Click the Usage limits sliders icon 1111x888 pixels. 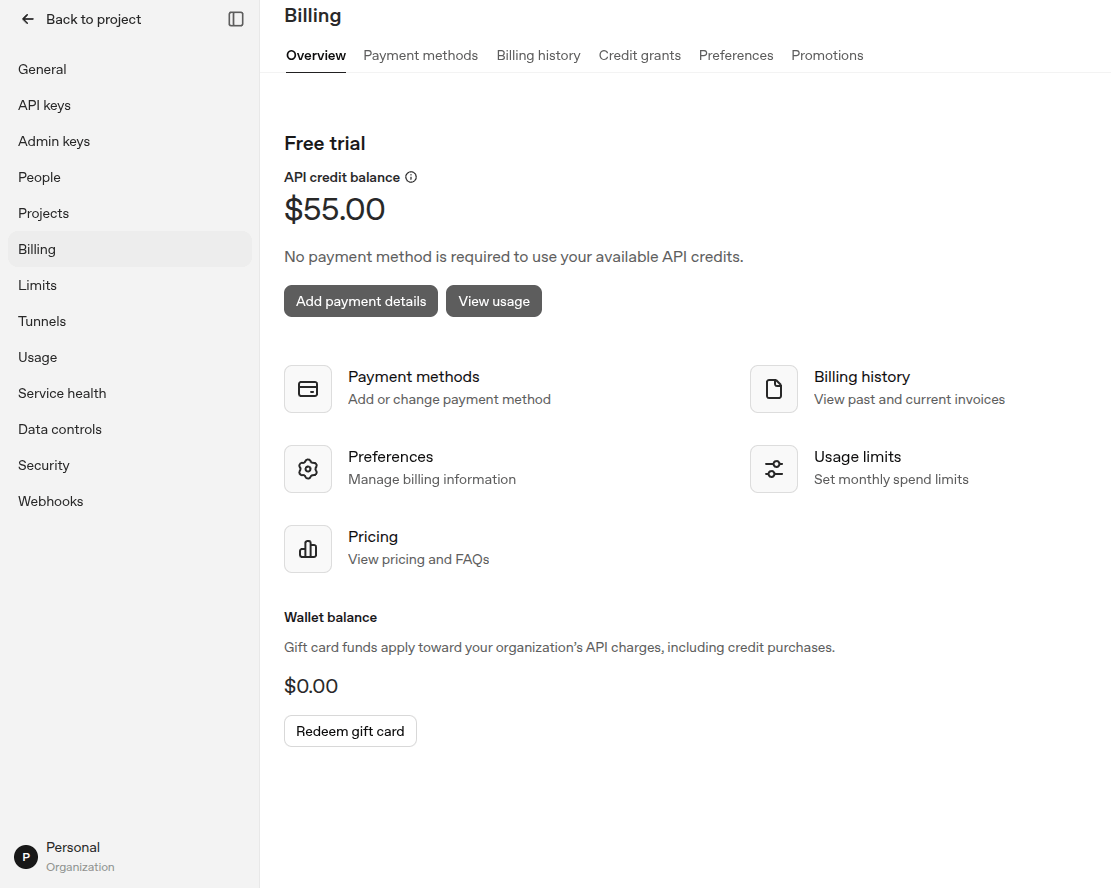pyautogui.click(x=774, y=469)
